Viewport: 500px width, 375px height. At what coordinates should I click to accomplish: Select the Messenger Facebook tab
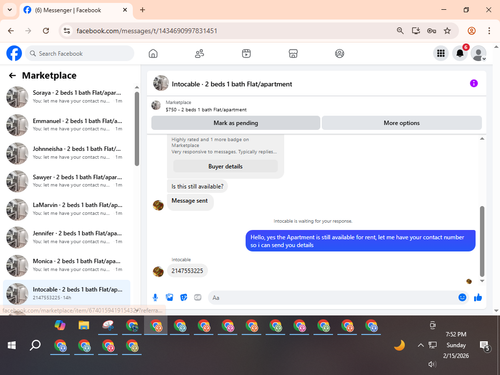[x=76, y=10]
